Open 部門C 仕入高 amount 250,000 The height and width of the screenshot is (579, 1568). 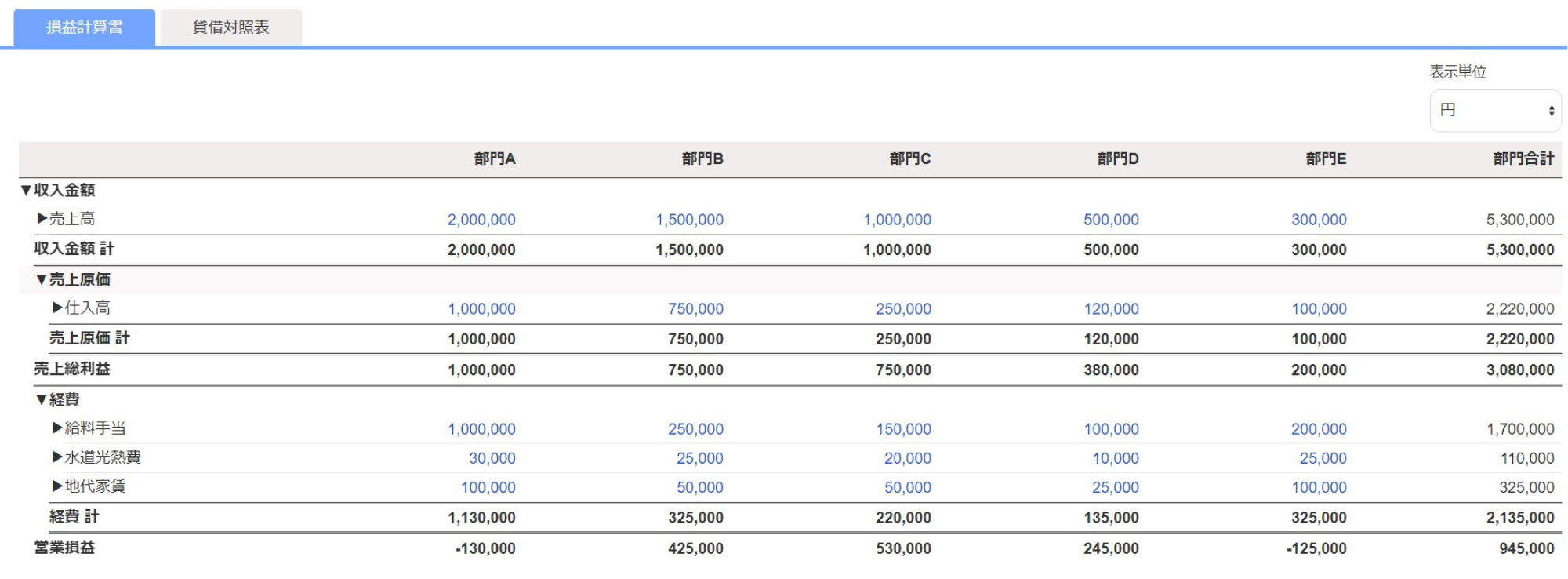903,309
